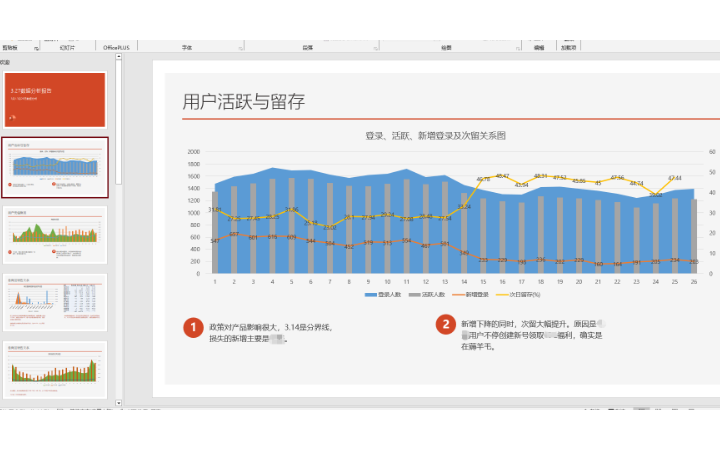Viewport: 720px width, 450px height.
Task: Select the fifth slide thumbnail with green-orange bars
Action: (x=55, y=370)
